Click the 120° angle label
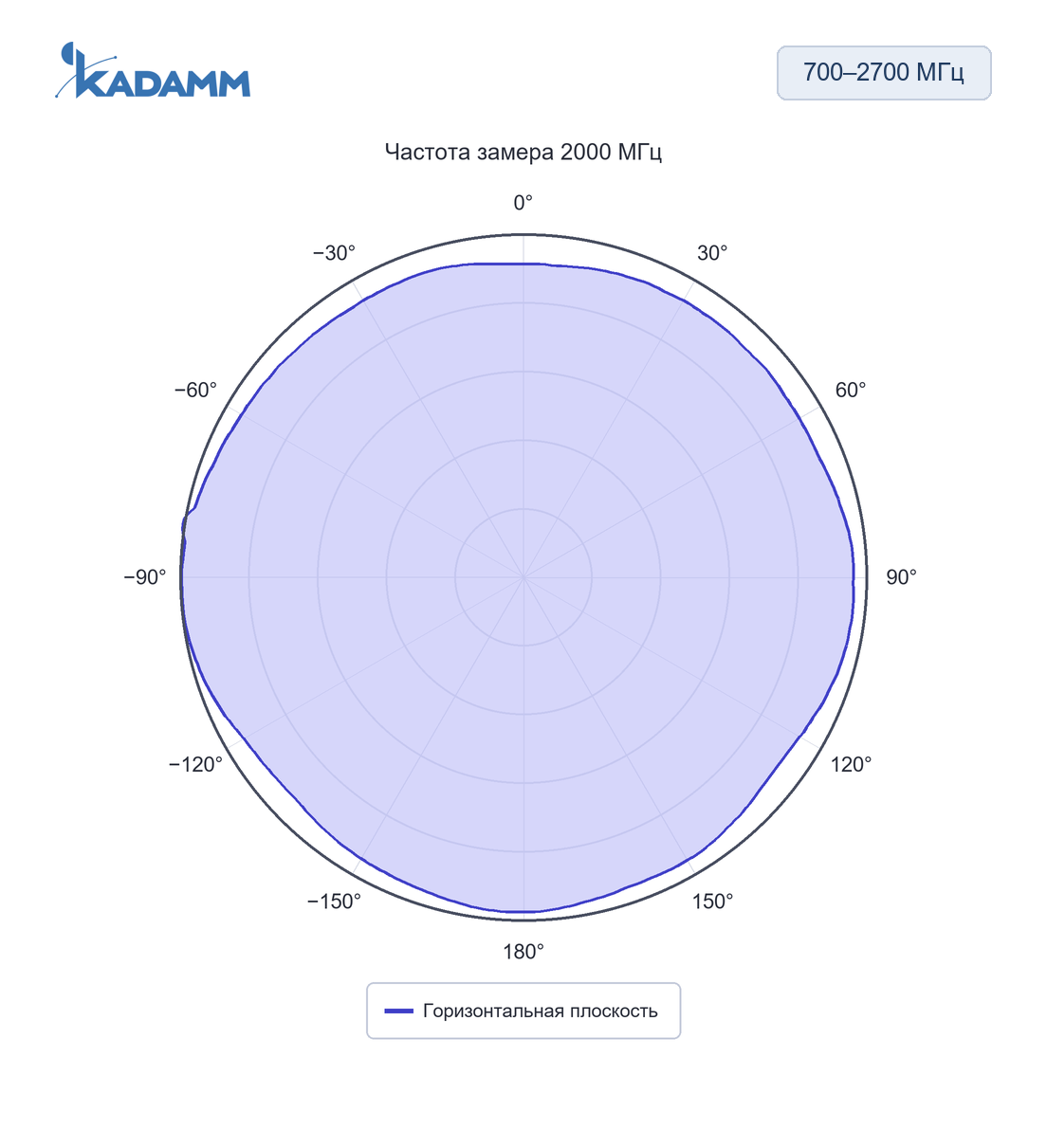The image size is (1047, 1148). [x=851, y=765]
